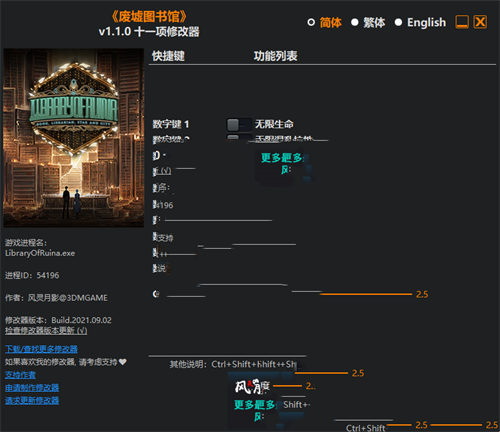
Task: Click the heart icon after 请考虑支持
Action: coord(122,362)
